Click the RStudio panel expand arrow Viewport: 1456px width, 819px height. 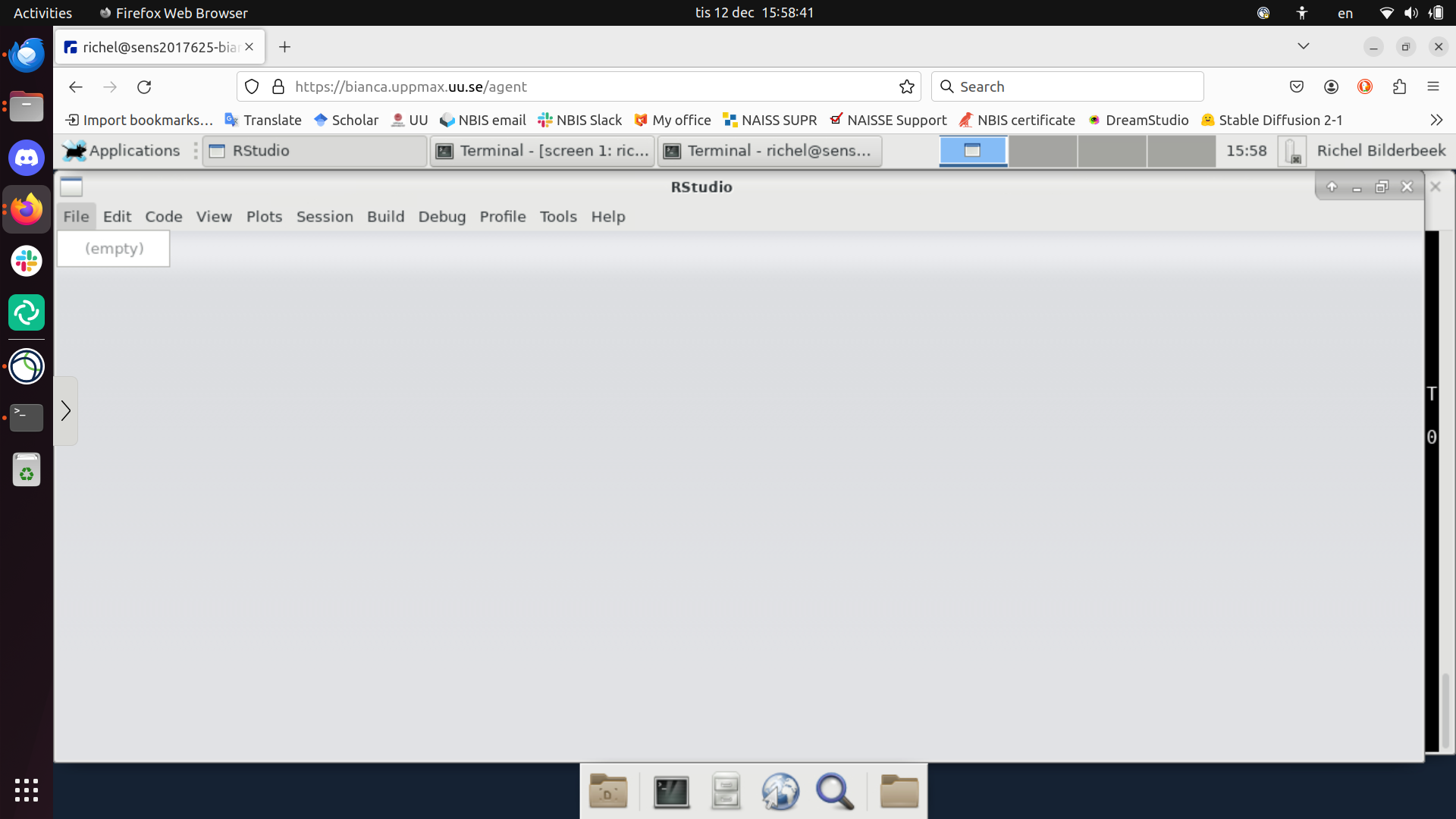click(x=65, y=411)
